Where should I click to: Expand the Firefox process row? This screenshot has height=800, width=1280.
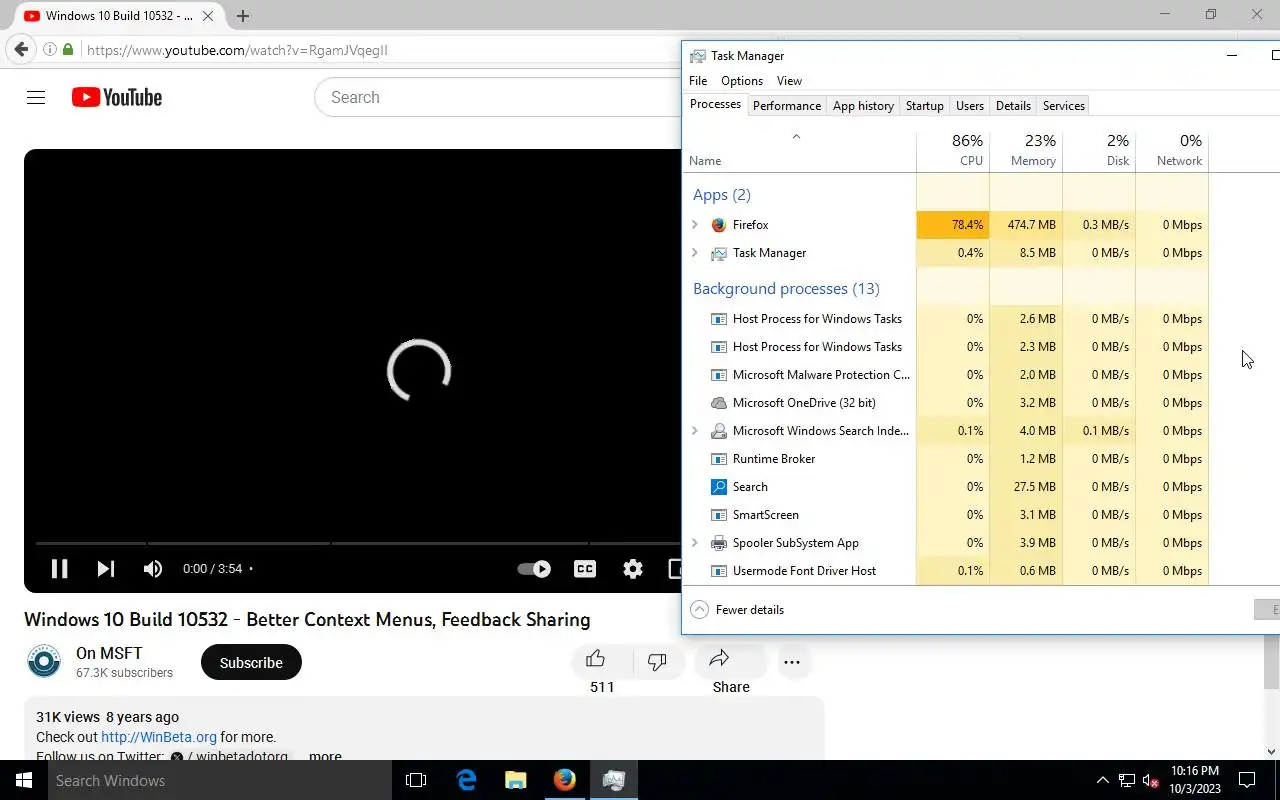point(695,225)
